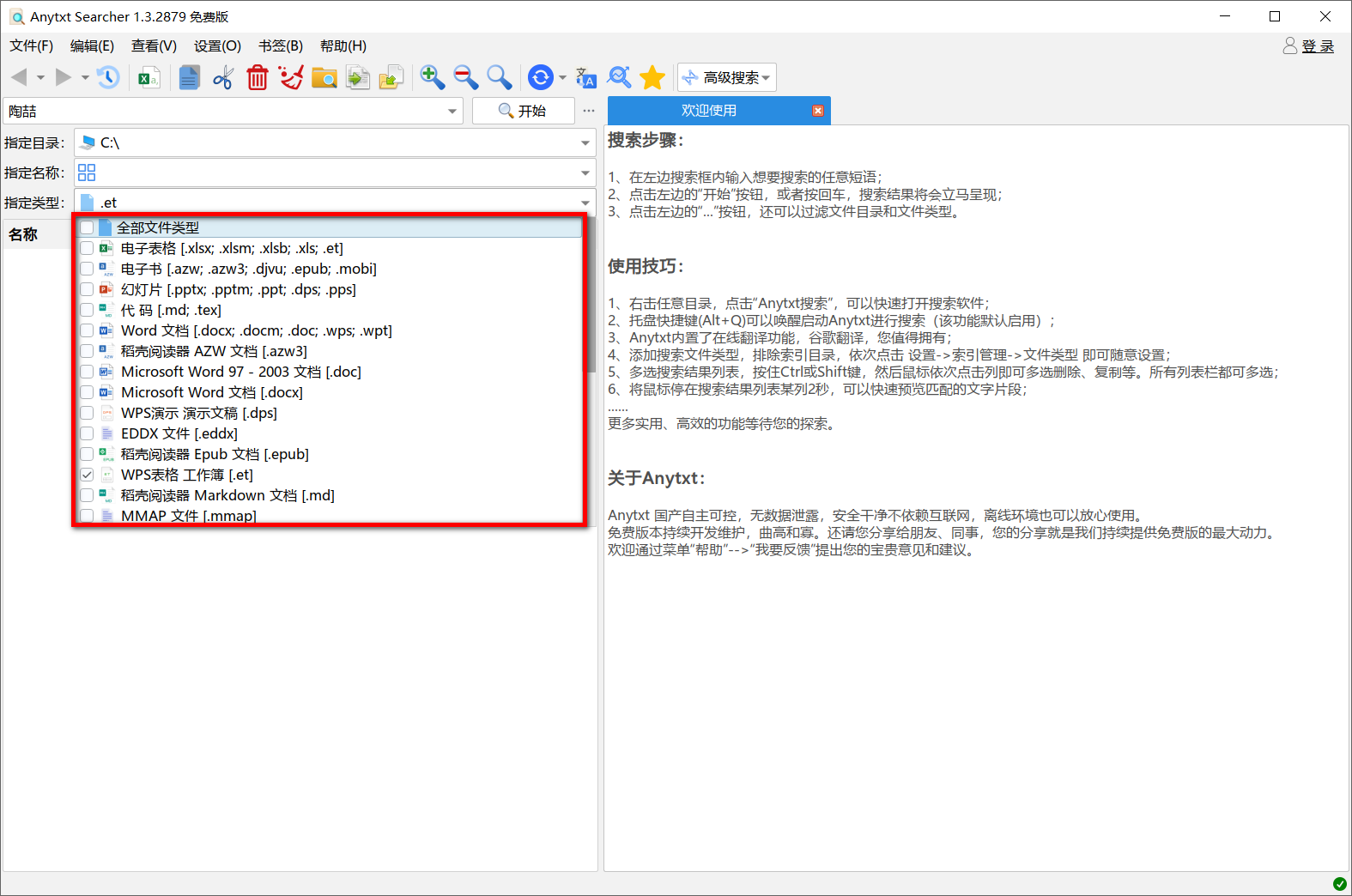Image resolution: width=1352 pixels, height=896 pixels.
Task: Open the 帮助(H) menu
Action: [343, 45]
